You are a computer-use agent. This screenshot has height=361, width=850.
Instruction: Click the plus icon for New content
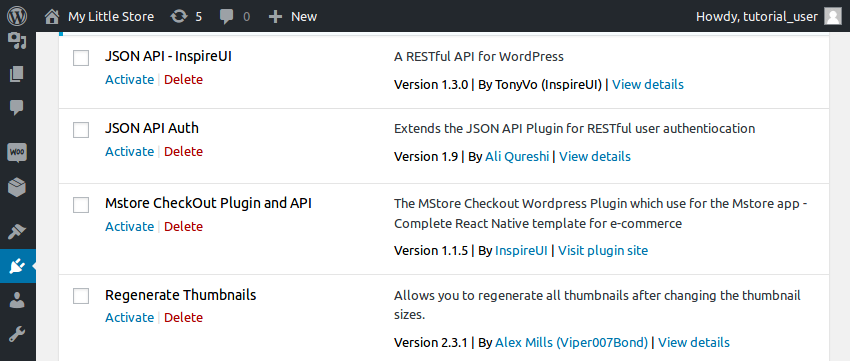pos(275,17)
